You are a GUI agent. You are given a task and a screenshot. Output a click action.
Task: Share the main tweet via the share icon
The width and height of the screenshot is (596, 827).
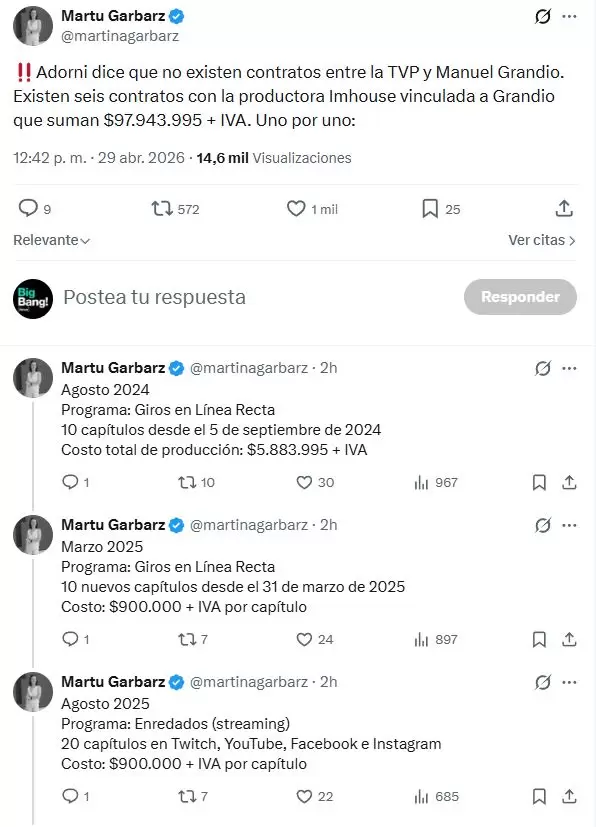click(563, 208)
